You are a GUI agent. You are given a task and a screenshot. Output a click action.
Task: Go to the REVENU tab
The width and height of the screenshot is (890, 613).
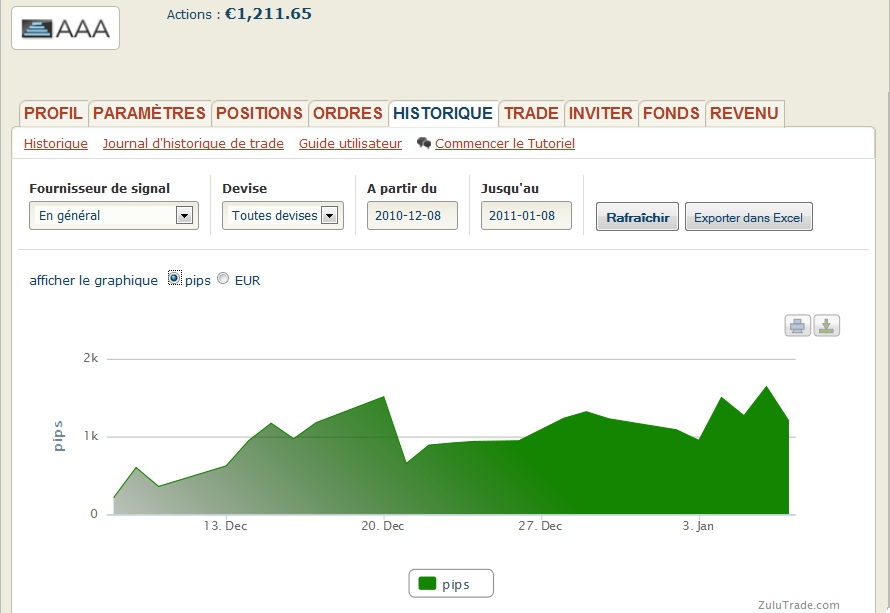click(744, 113)
